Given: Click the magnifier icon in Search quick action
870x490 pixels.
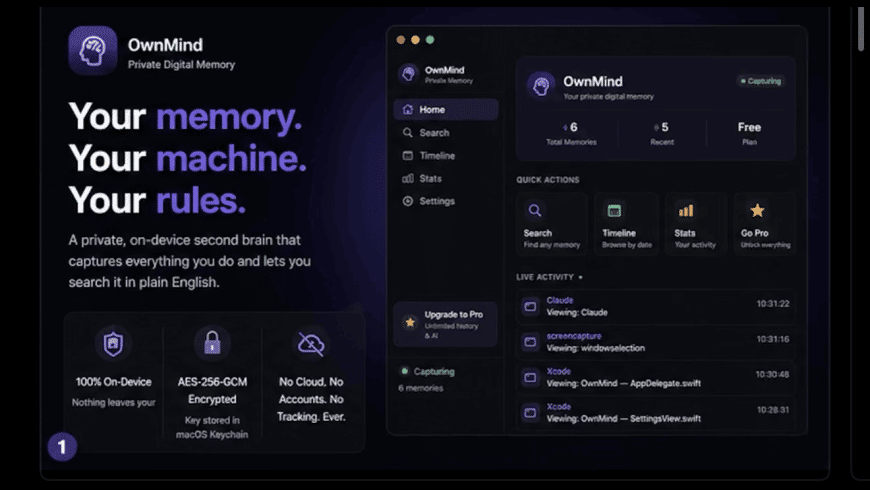Looking at the screenshot, I should pos(534,210).
